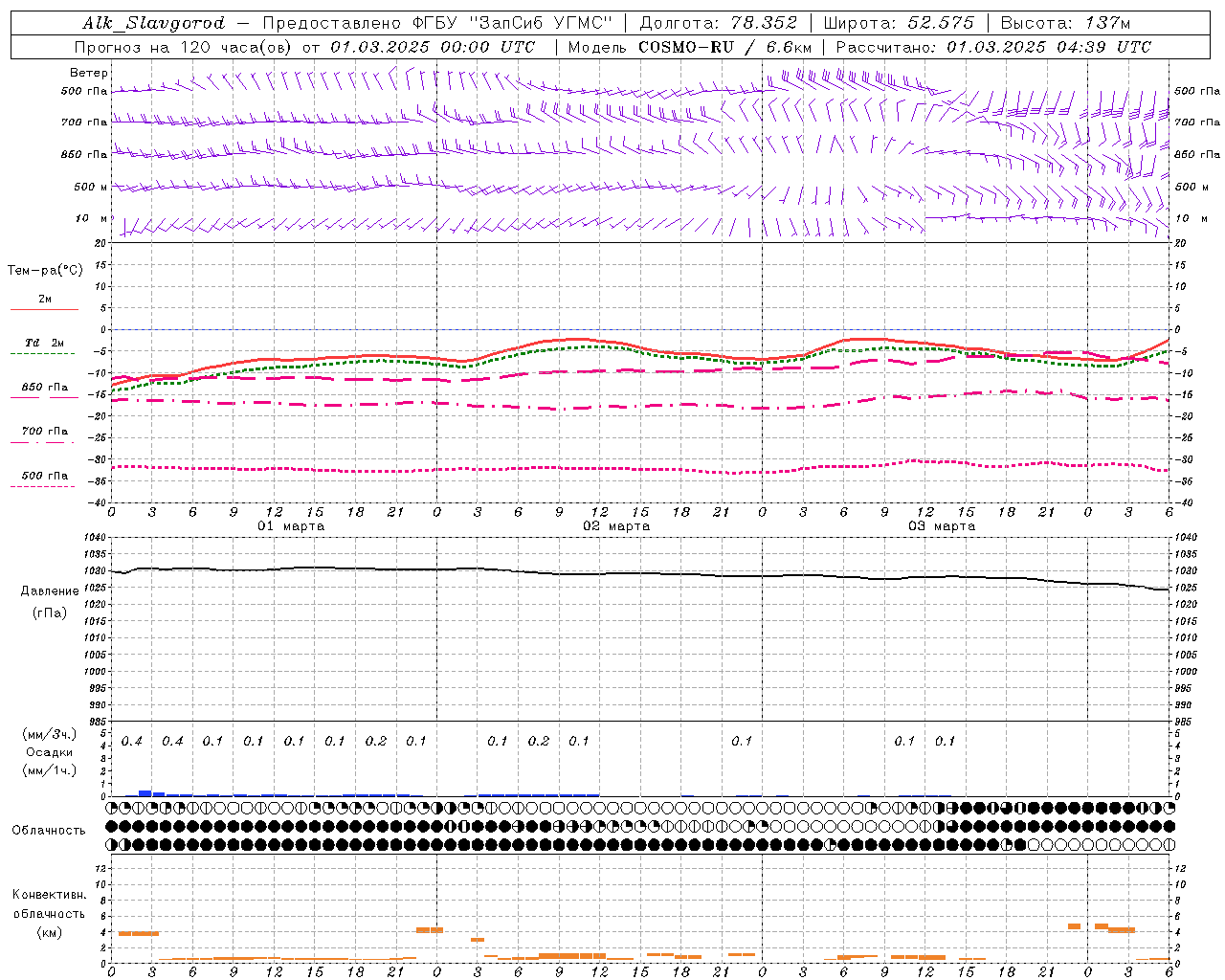Screen dimensions: 1225x980
Task: Click the '02 марта' date label
Action: [x=617, y=526]
